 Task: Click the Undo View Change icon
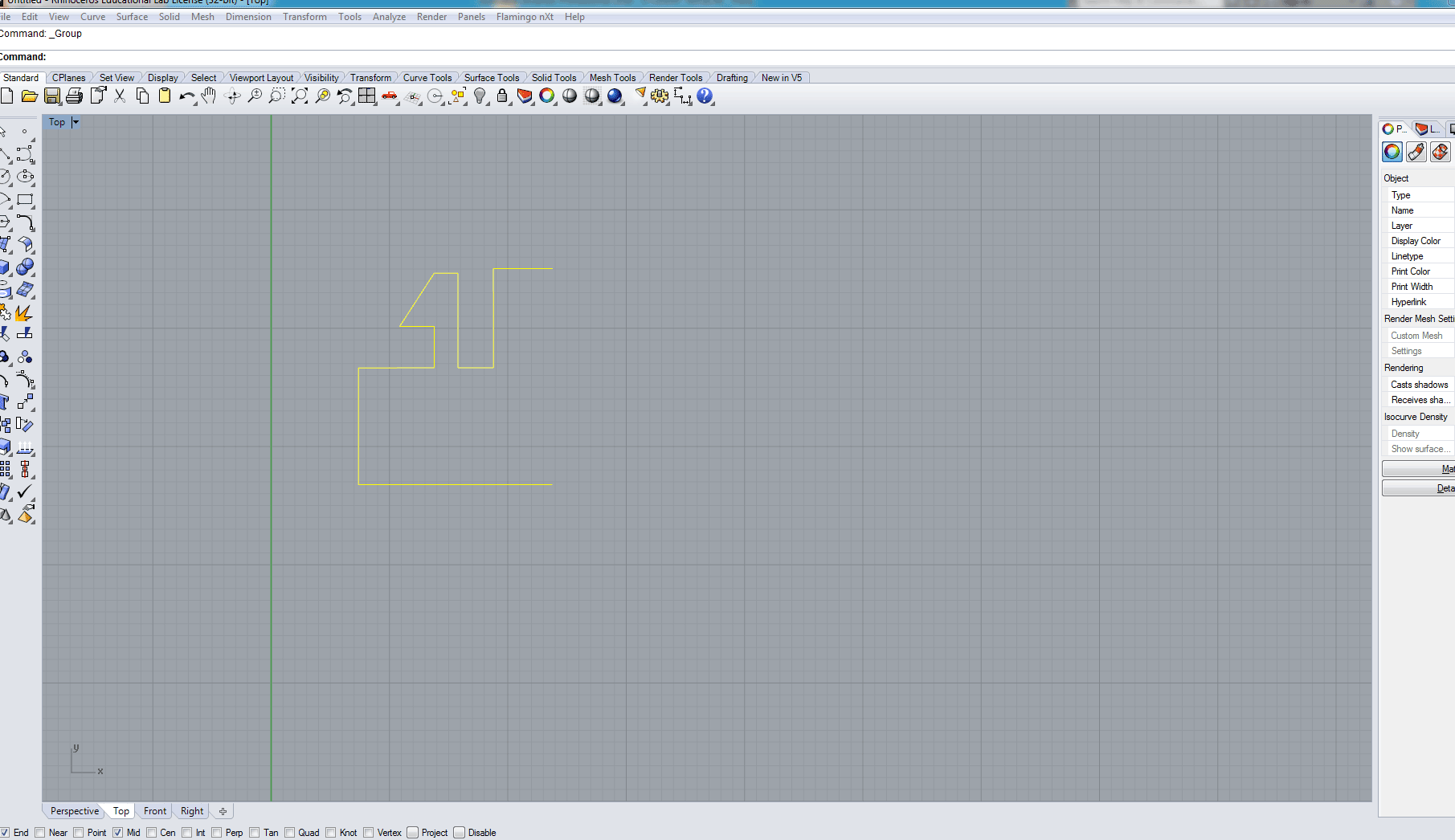(345, 96)
